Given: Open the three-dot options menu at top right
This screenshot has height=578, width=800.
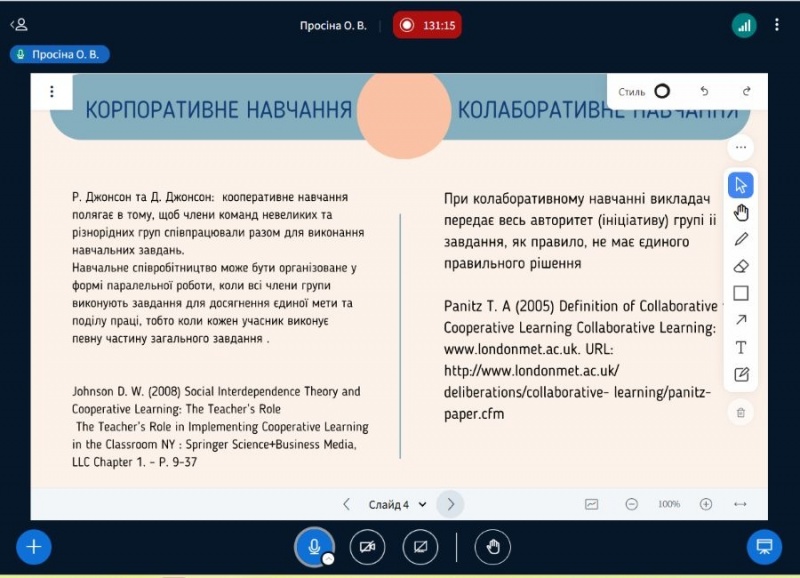Looking at the screenshot, I should pos(777,24).
